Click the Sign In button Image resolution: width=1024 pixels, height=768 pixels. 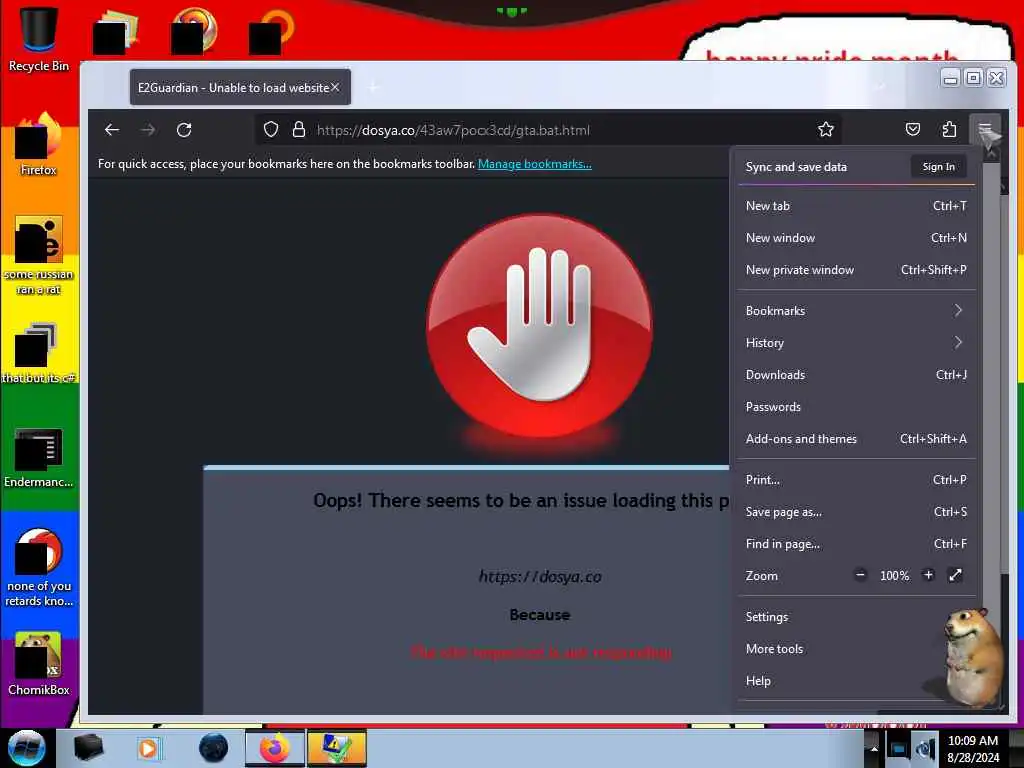tap(938, 167)
